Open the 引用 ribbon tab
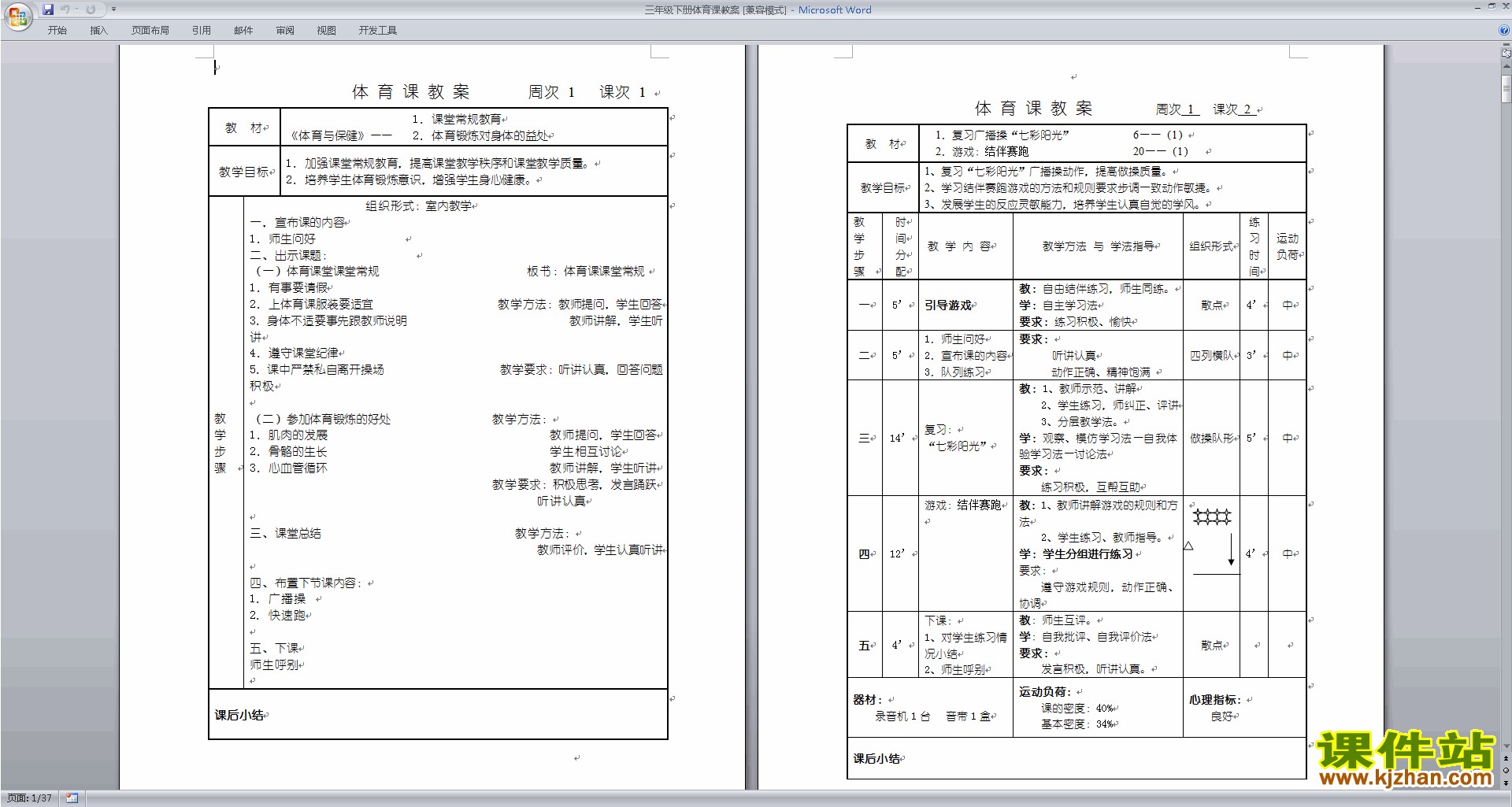 [x=201, y=31]
